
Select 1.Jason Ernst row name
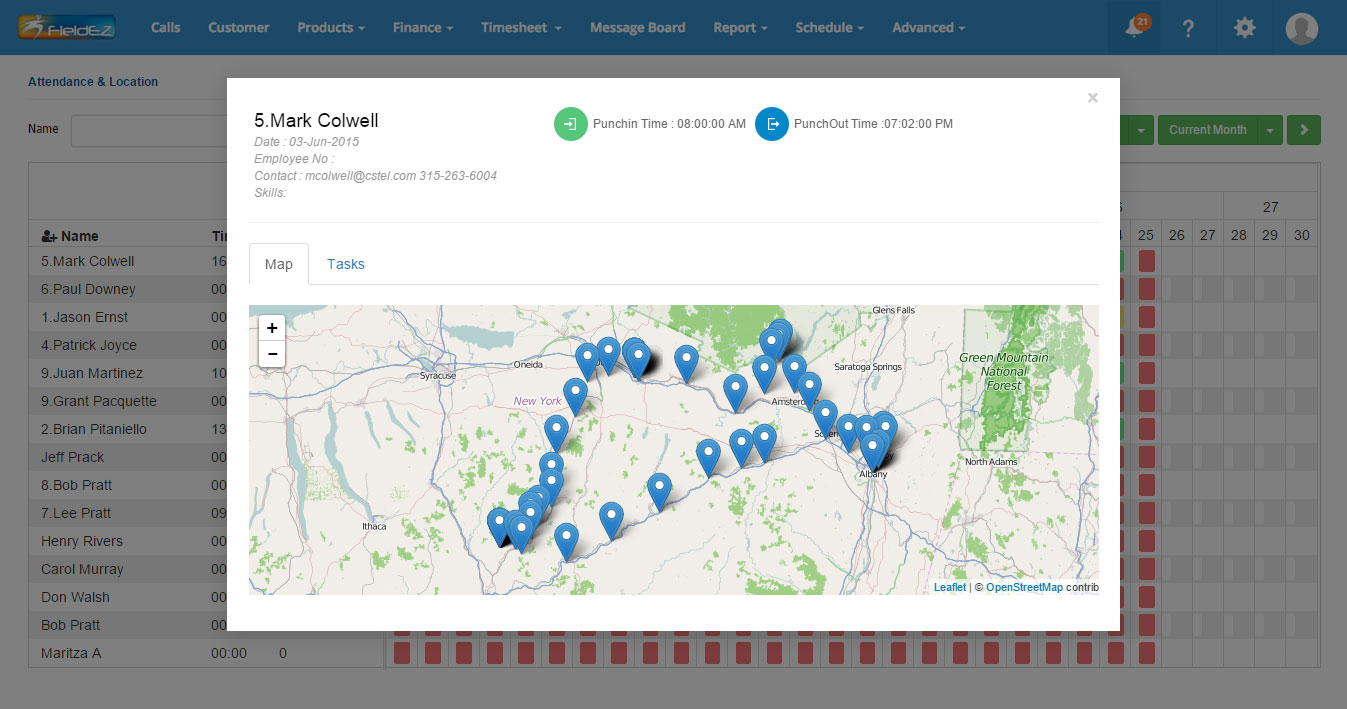84,317
